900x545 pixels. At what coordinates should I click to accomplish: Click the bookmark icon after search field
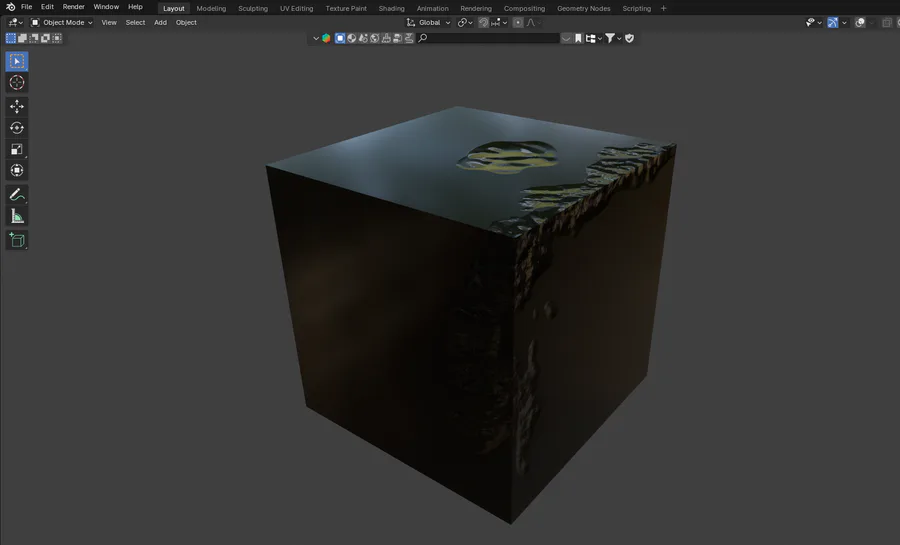click(579, 38)
